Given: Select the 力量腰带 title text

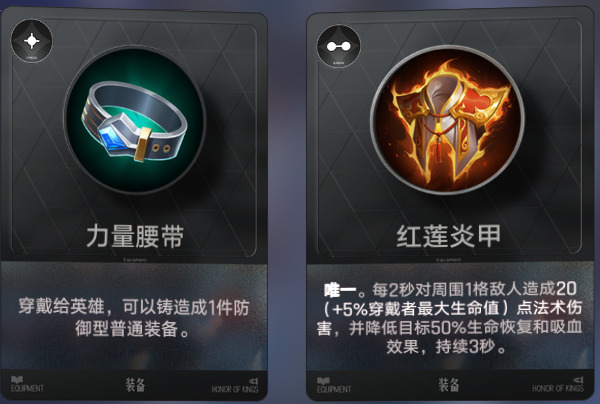Looking at the screenshot, I should tap(135, 236).
